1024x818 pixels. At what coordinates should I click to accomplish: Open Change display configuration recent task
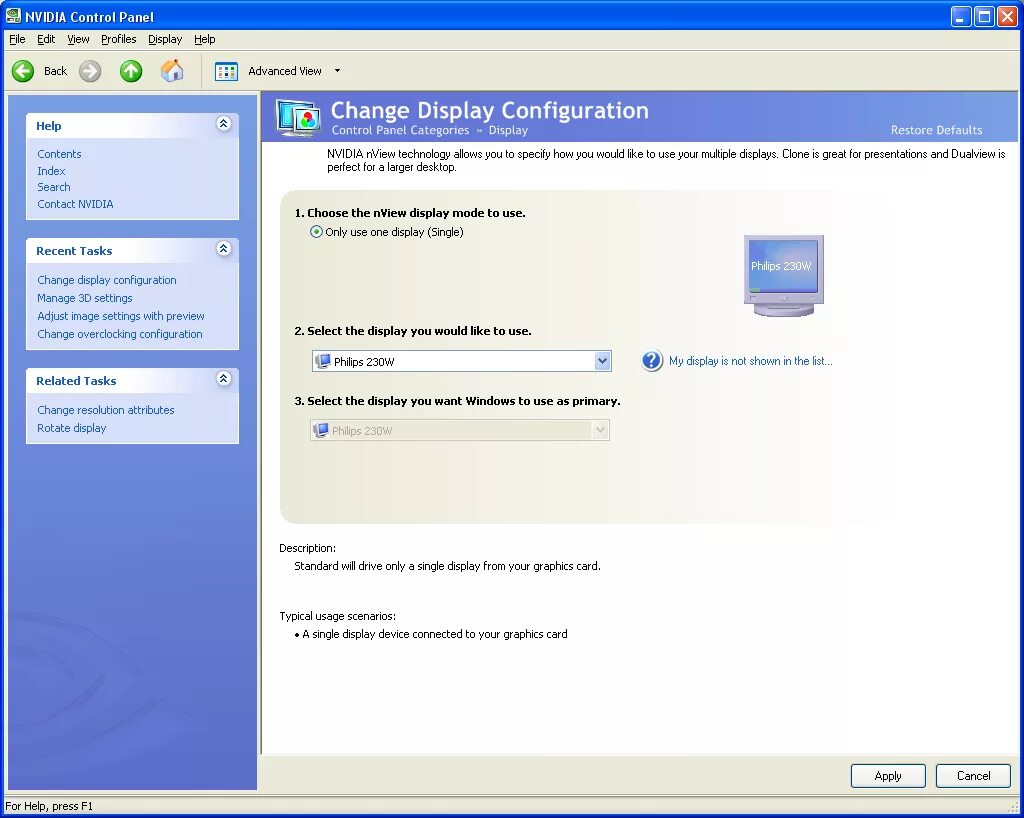pyautogui.click(x=106, y=280)
